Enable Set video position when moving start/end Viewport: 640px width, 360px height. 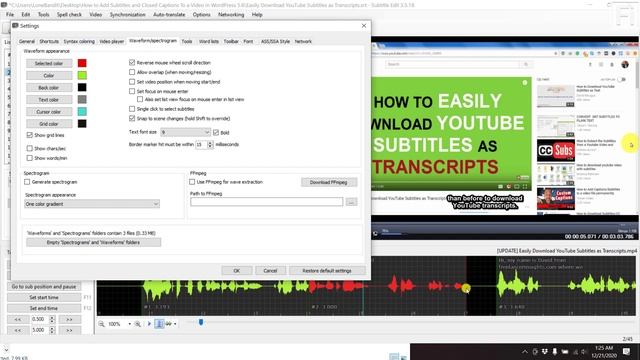[132, 82]
